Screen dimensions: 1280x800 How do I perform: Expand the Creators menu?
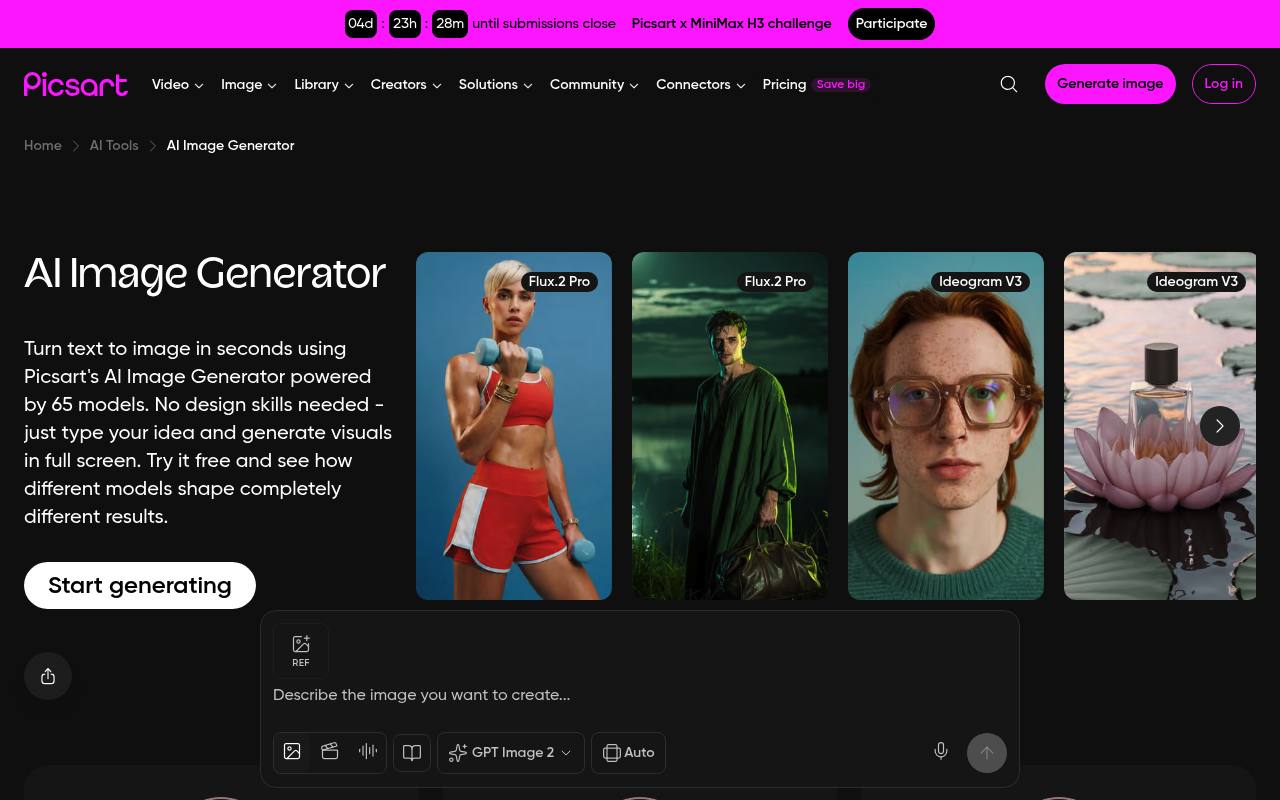coord(406,85)
